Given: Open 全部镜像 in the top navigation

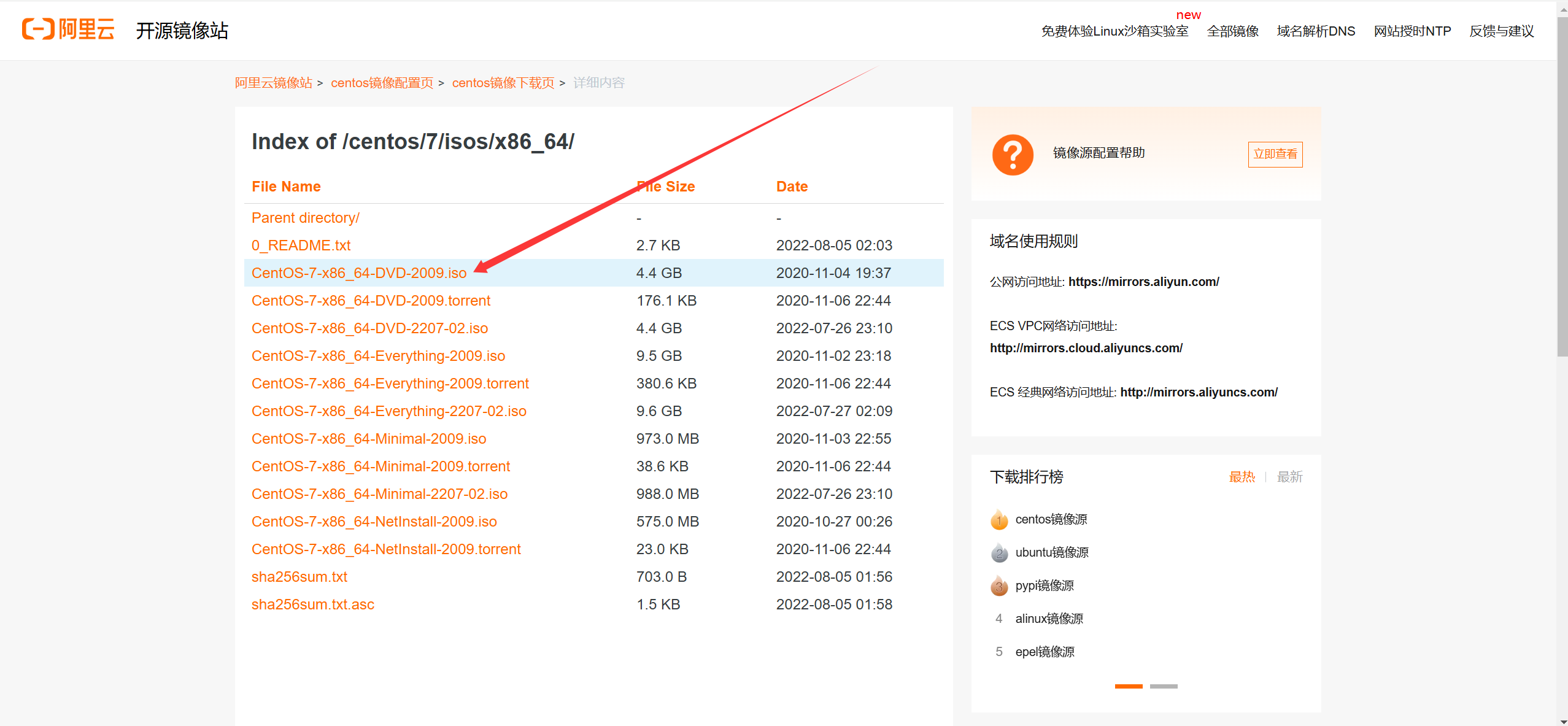Looking at the screenshot, I should (1232, 31).
